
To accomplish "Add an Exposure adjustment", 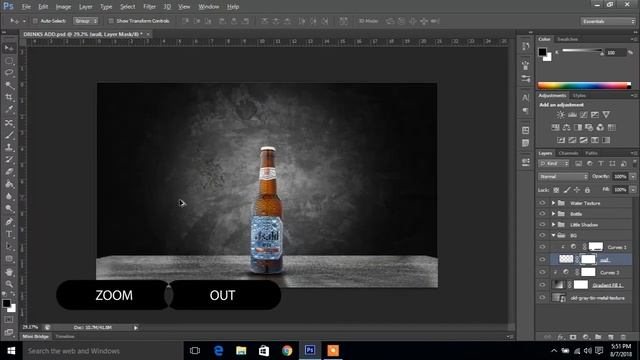I will coord(595,115).
